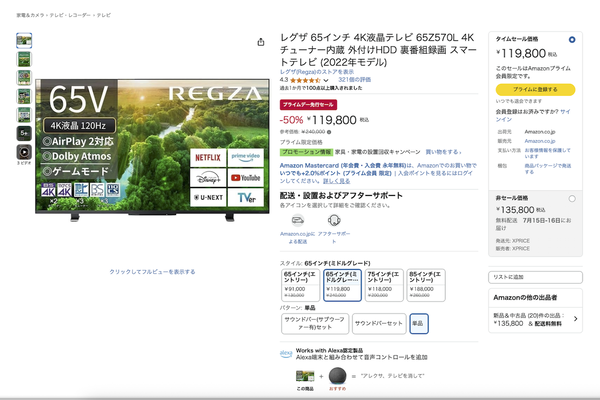Open the add to list dropdown
600x400 pixels.
coord(535,277)
